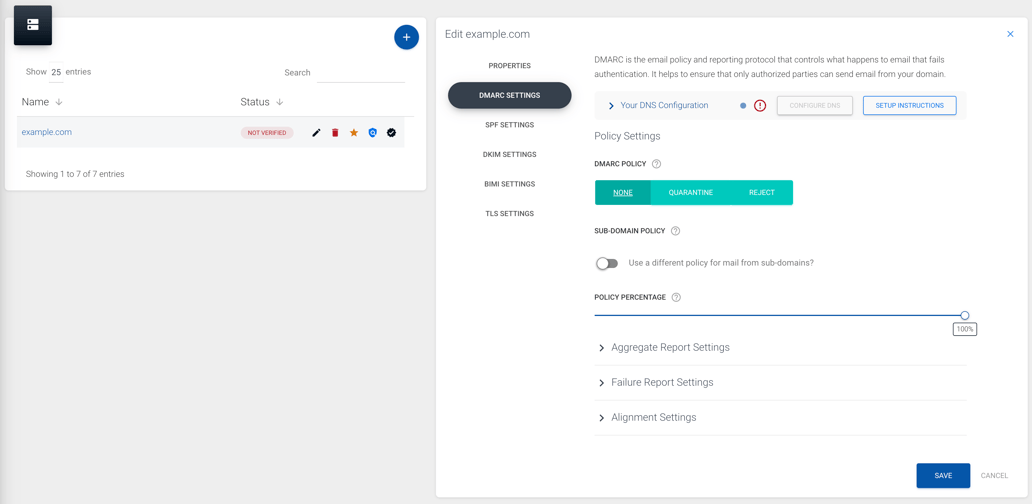Open the server menu icon at top left
The image size is (1032, 504).
33,25
